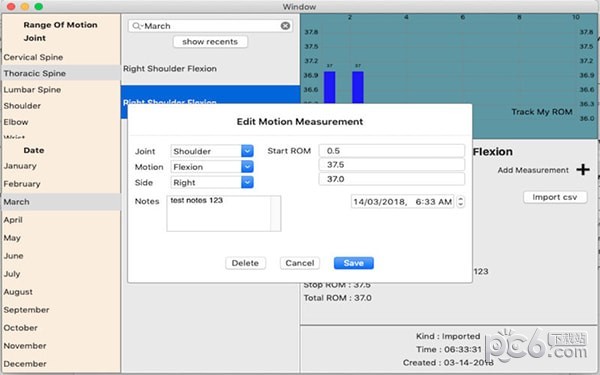Click the Time : 06:33:31 text
This screenshot has height=375, width=600.
click(x=448, y=349)
